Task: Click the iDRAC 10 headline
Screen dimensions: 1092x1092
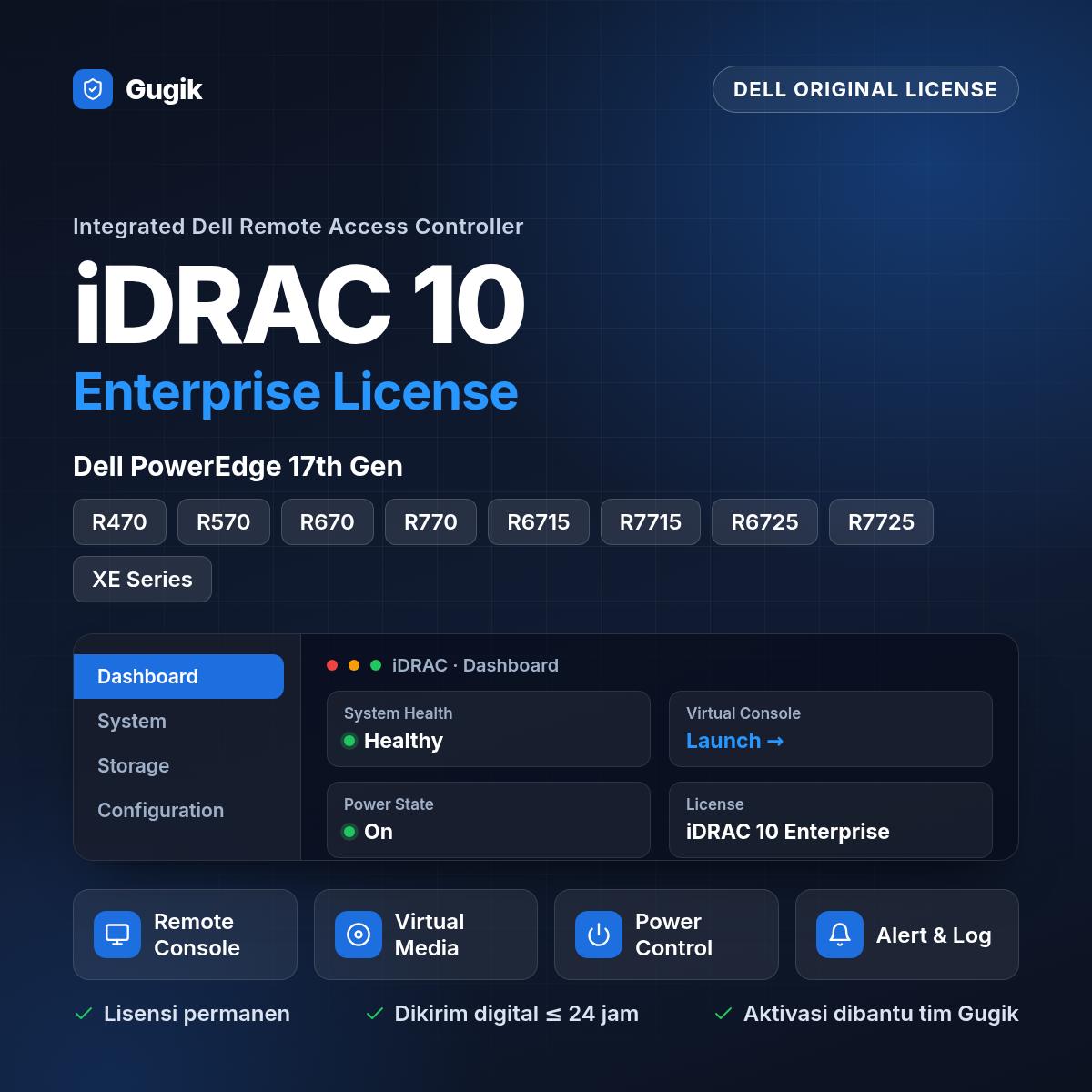Action: [x=299, y=303]
